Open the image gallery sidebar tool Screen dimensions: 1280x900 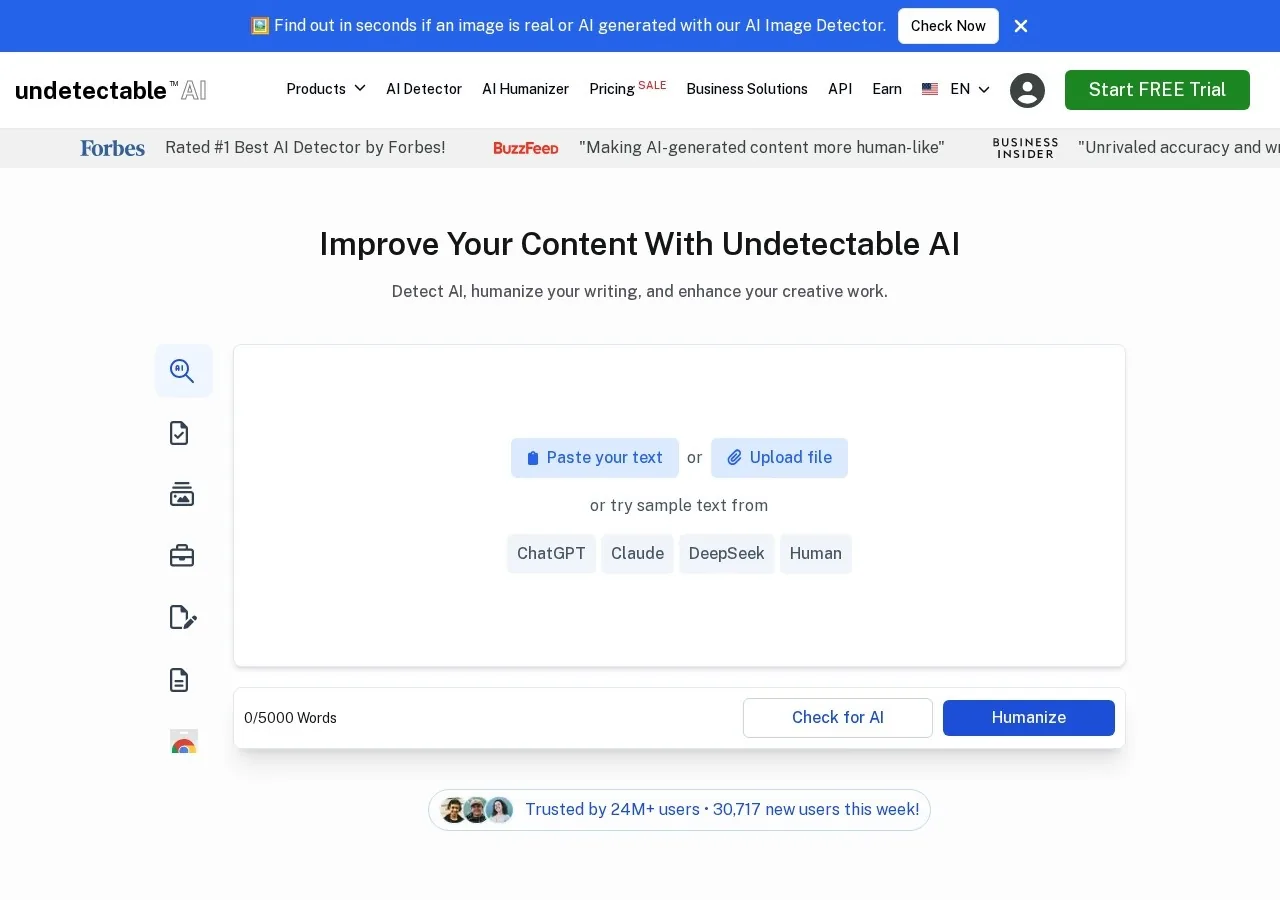click(182, 494)
